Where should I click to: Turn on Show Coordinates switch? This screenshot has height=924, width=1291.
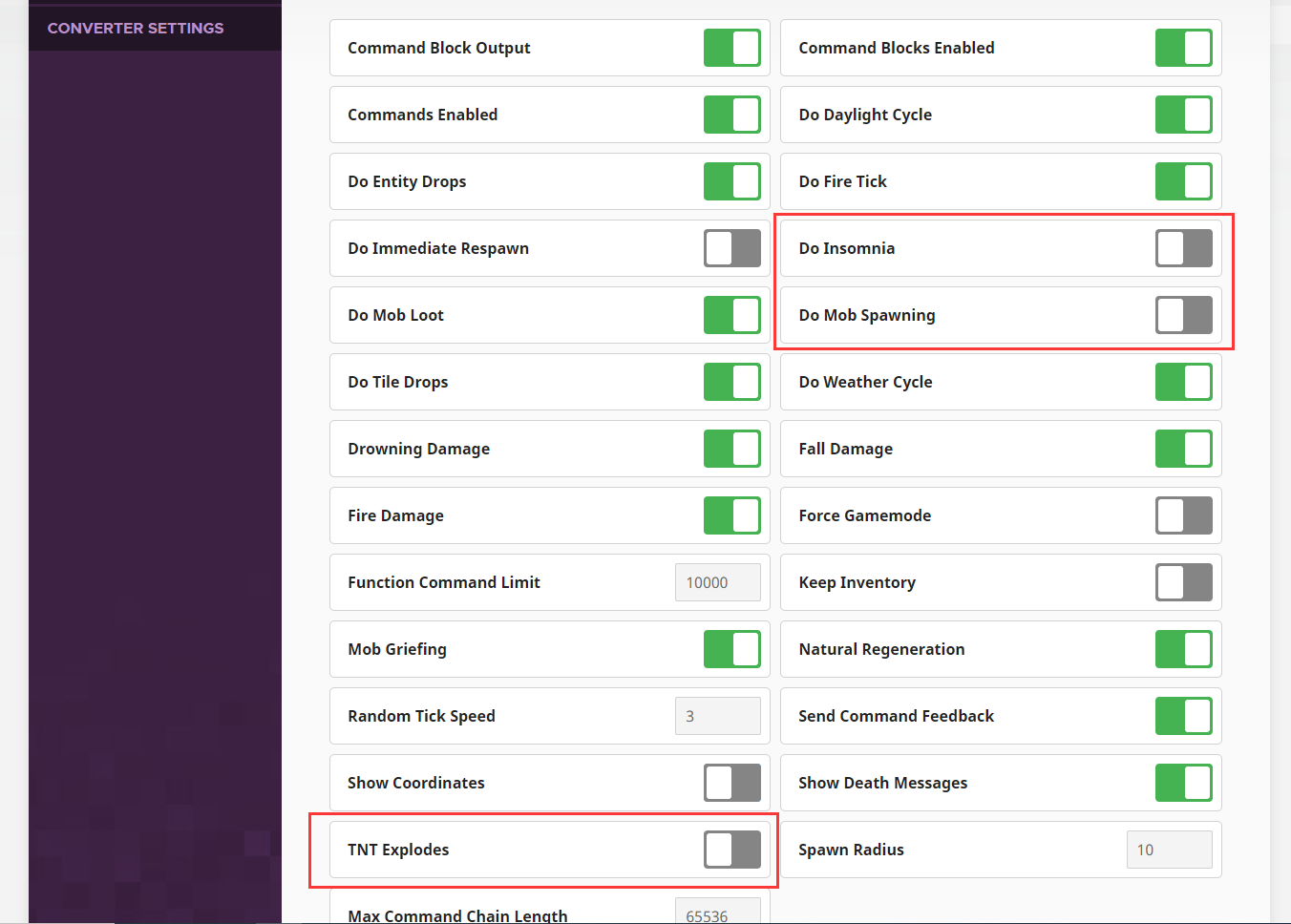pos(732,783)
